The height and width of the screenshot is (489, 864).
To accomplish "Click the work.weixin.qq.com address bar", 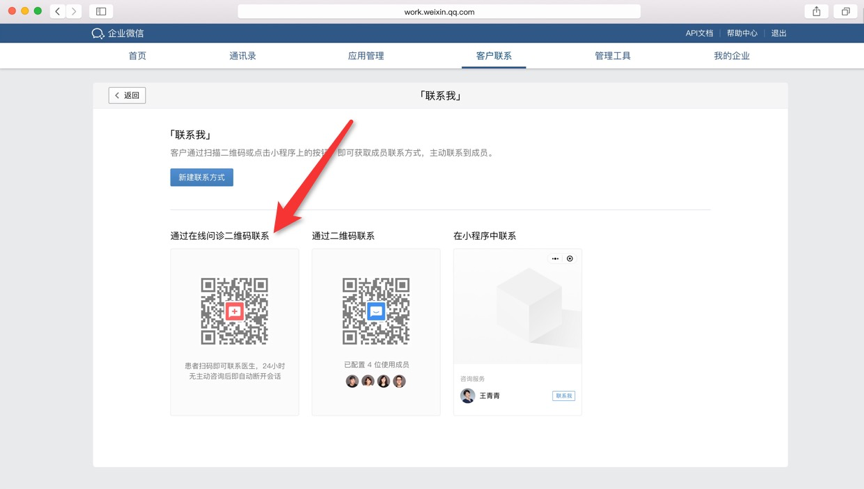I will [x=439, y=12].
